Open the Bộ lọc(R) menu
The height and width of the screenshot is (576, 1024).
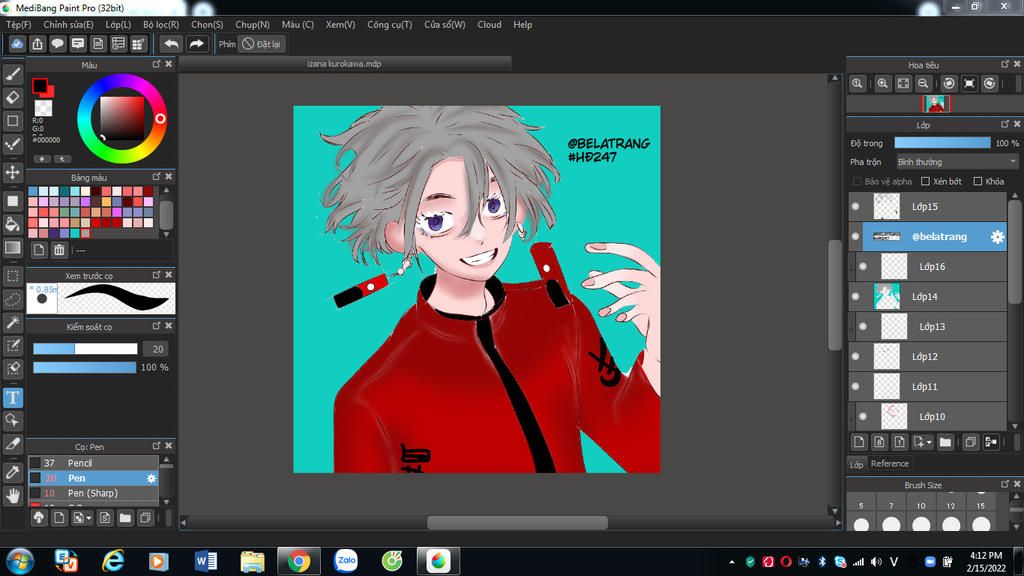(161, 24)
